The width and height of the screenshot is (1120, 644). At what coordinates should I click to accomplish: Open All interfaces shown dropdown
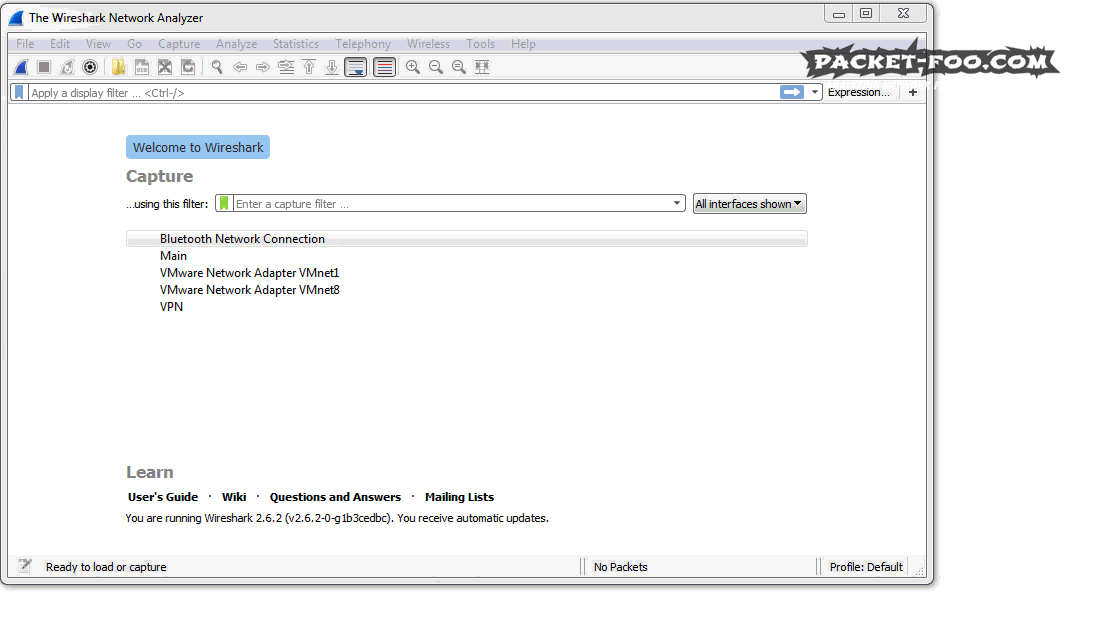point(749,203)
